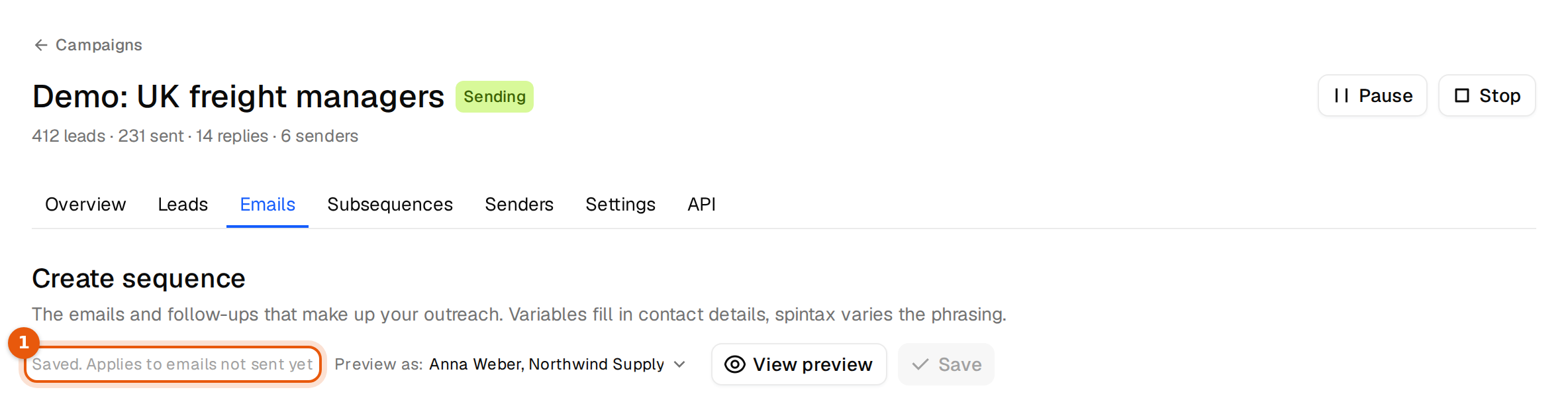The image size is (1568, 404).
Task: Expand the Preview as chevron arrow
Action: click(x=679, y=364)
